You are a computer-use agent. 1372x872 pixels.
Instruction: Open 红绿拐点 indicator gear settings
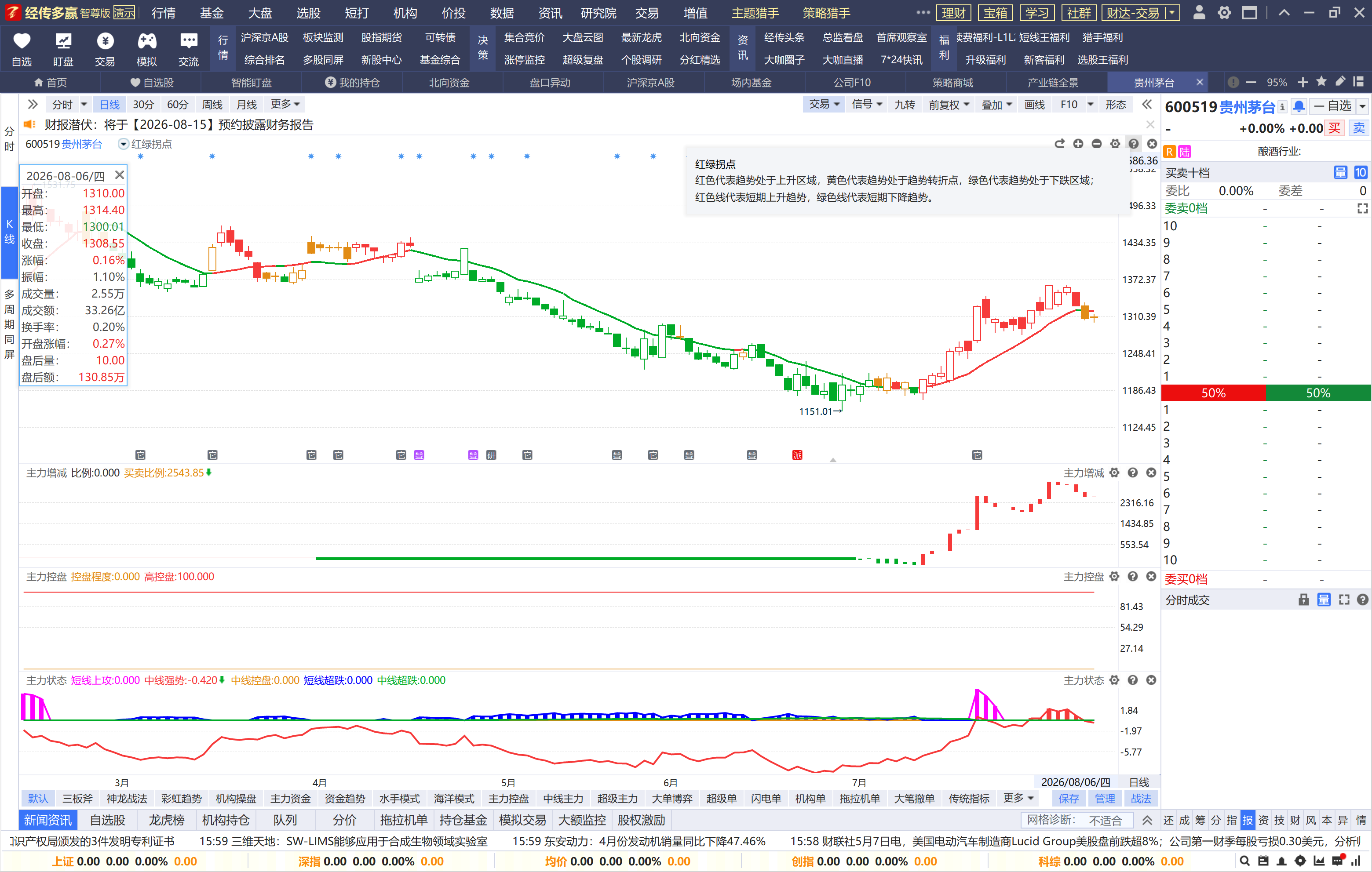tap(1115, 144)
